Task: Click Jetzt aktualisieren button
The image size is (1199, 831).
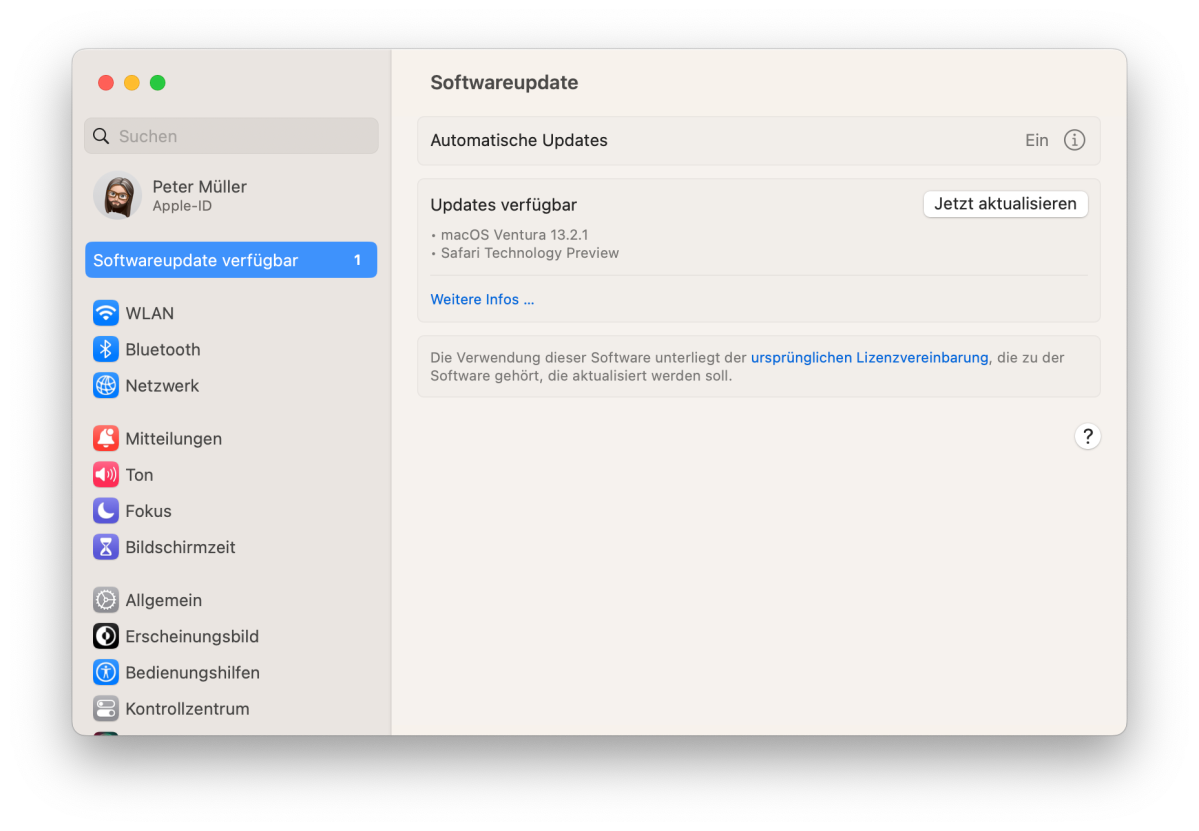Action: (x=1005, y=204)
